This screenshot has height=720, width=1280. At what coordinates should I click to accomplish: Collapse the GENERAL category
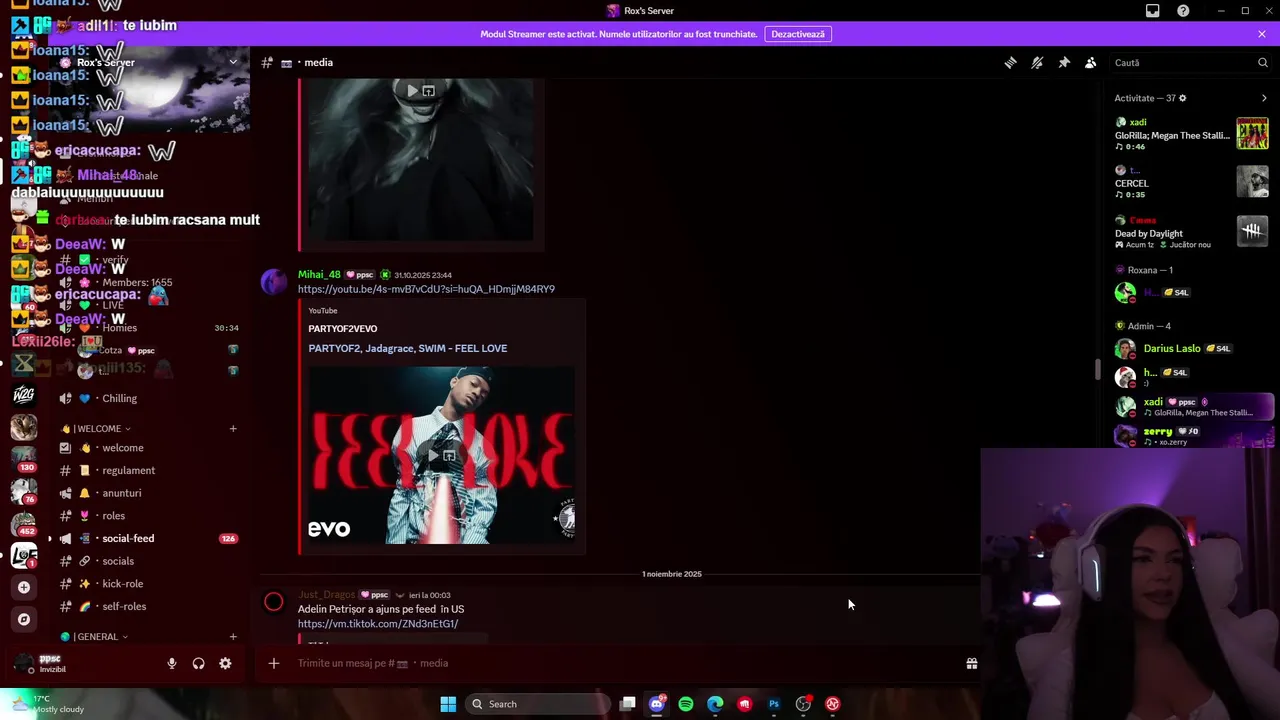pyautogui.click(x=94, y=637)
